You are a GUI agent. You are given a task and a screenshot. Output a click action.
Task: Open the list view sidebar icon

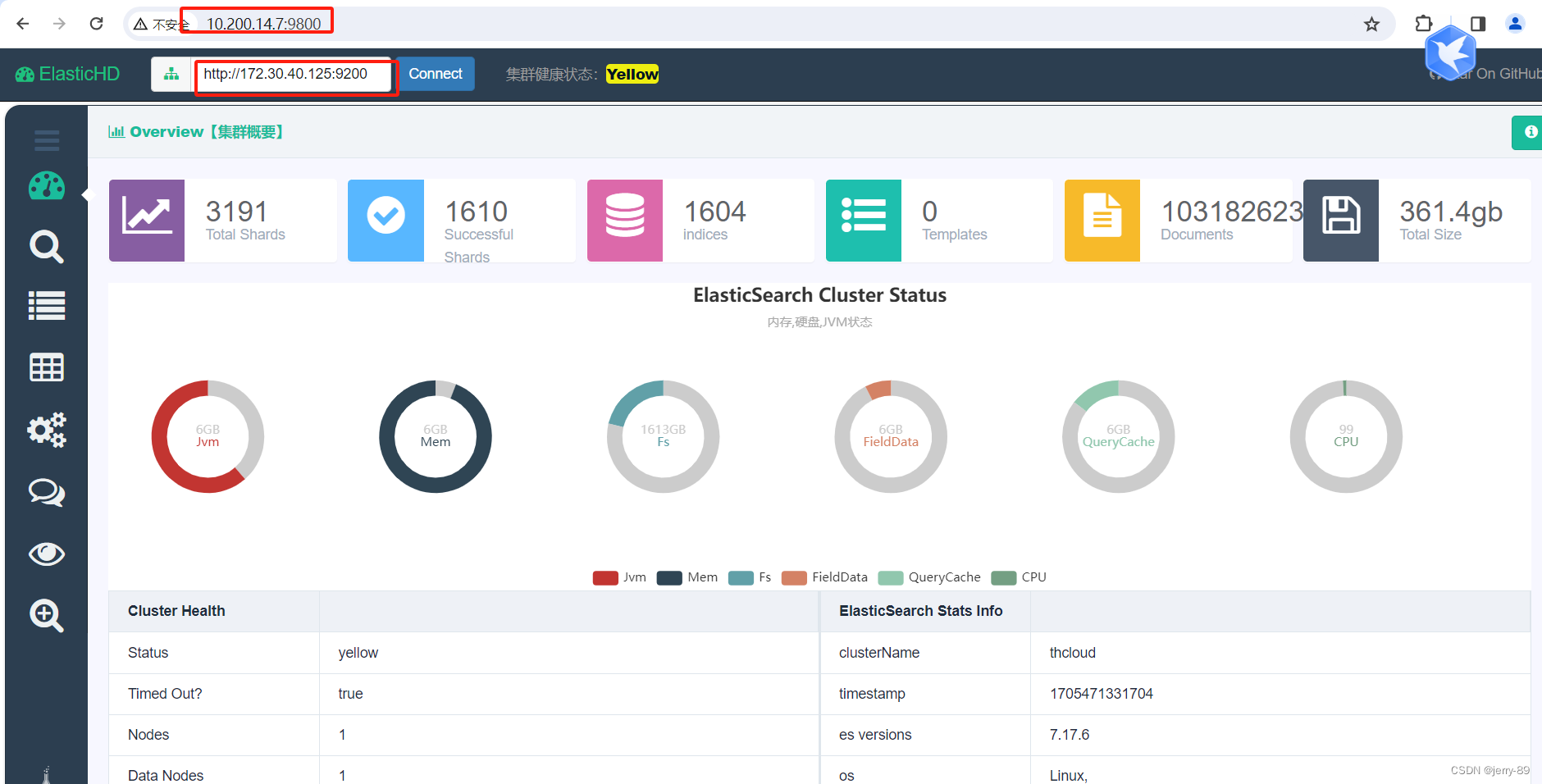click(47, 306)
